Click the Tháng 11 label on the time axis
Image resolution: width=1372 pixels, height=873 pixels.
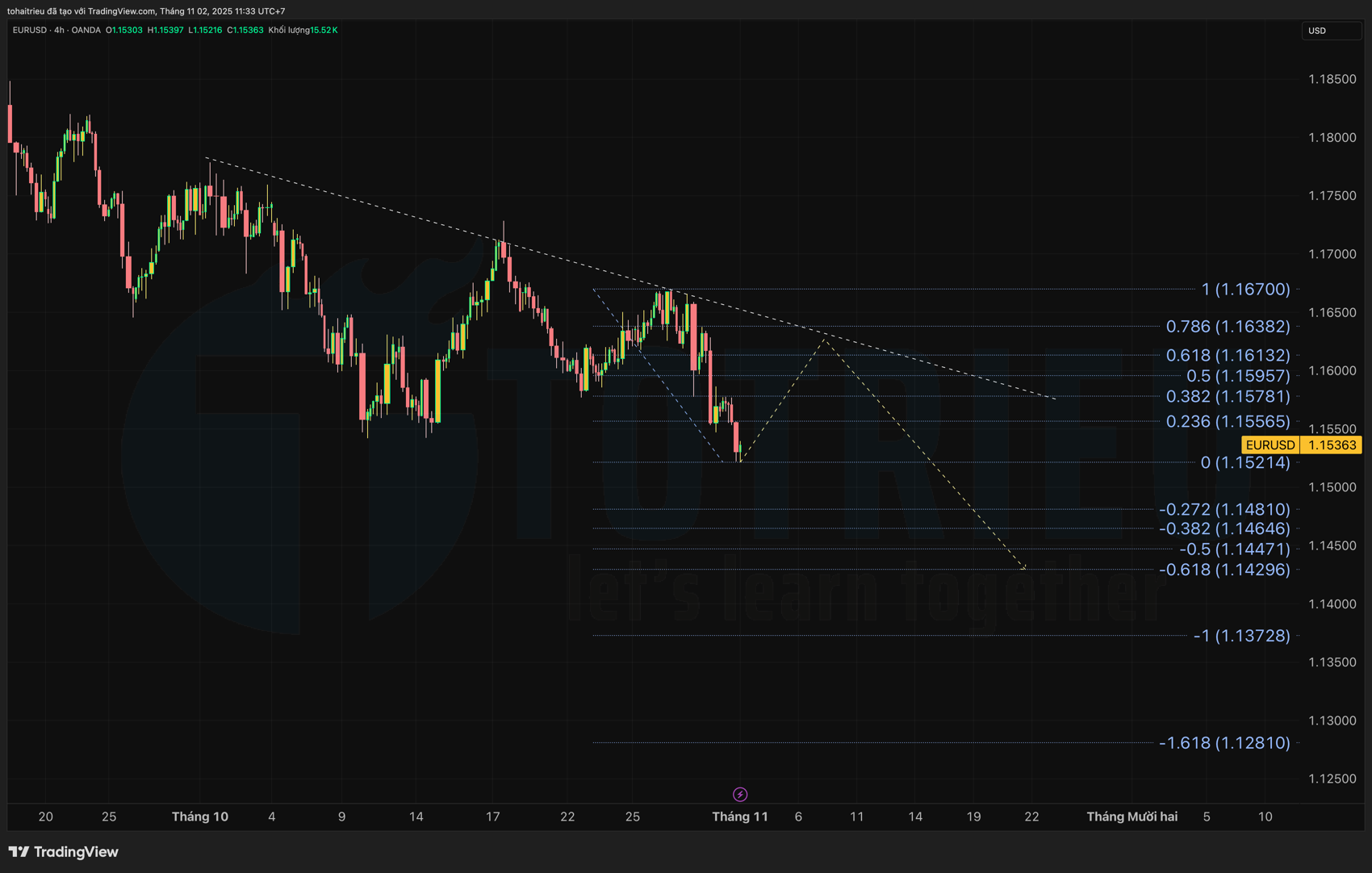coord(740,816)
